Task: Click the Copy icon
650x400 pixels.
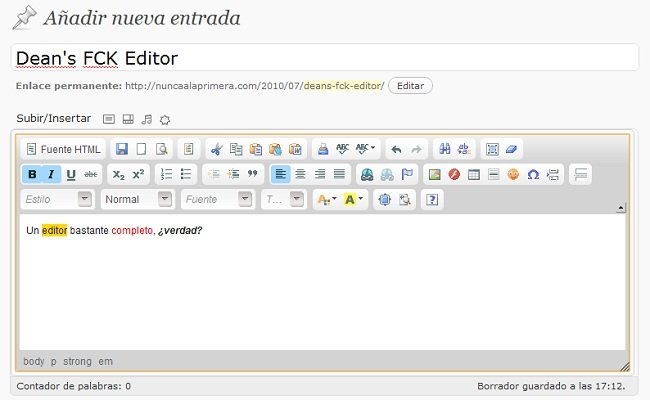Action: click(x=236, y=149)
